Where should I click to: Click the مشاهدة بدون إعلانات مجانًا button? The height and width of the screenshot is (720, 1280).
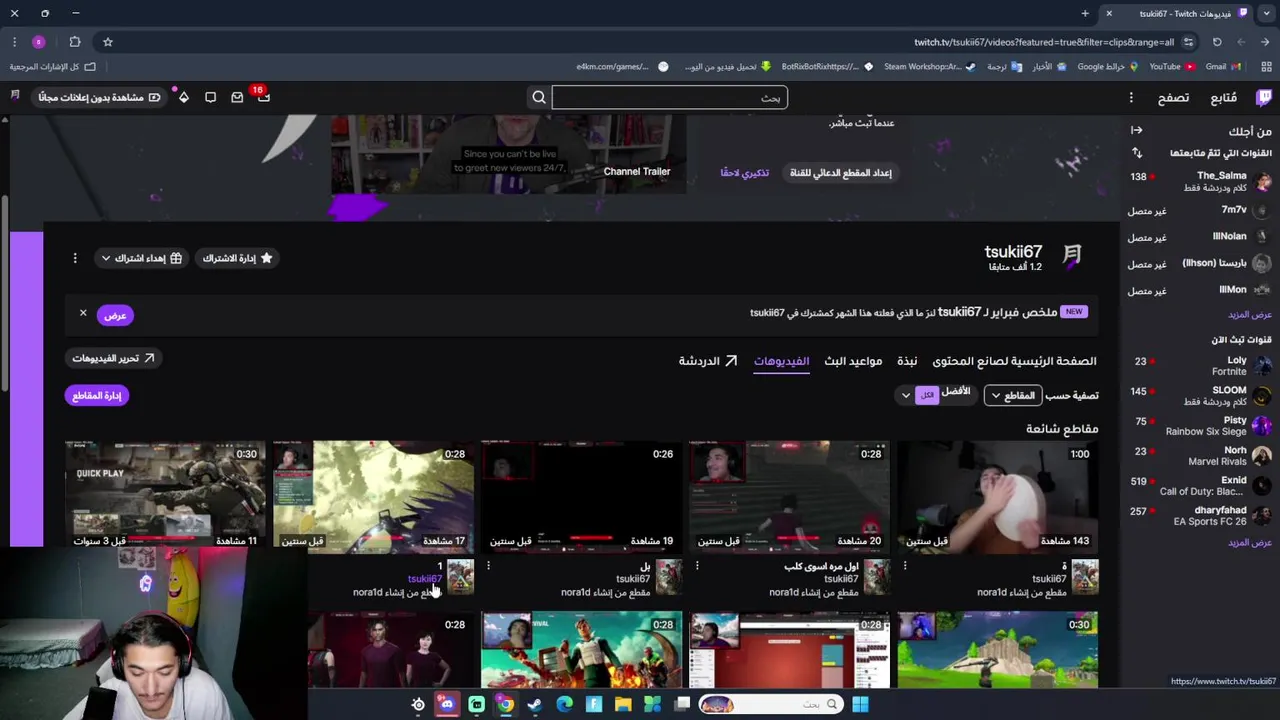(x=98, y=97)
